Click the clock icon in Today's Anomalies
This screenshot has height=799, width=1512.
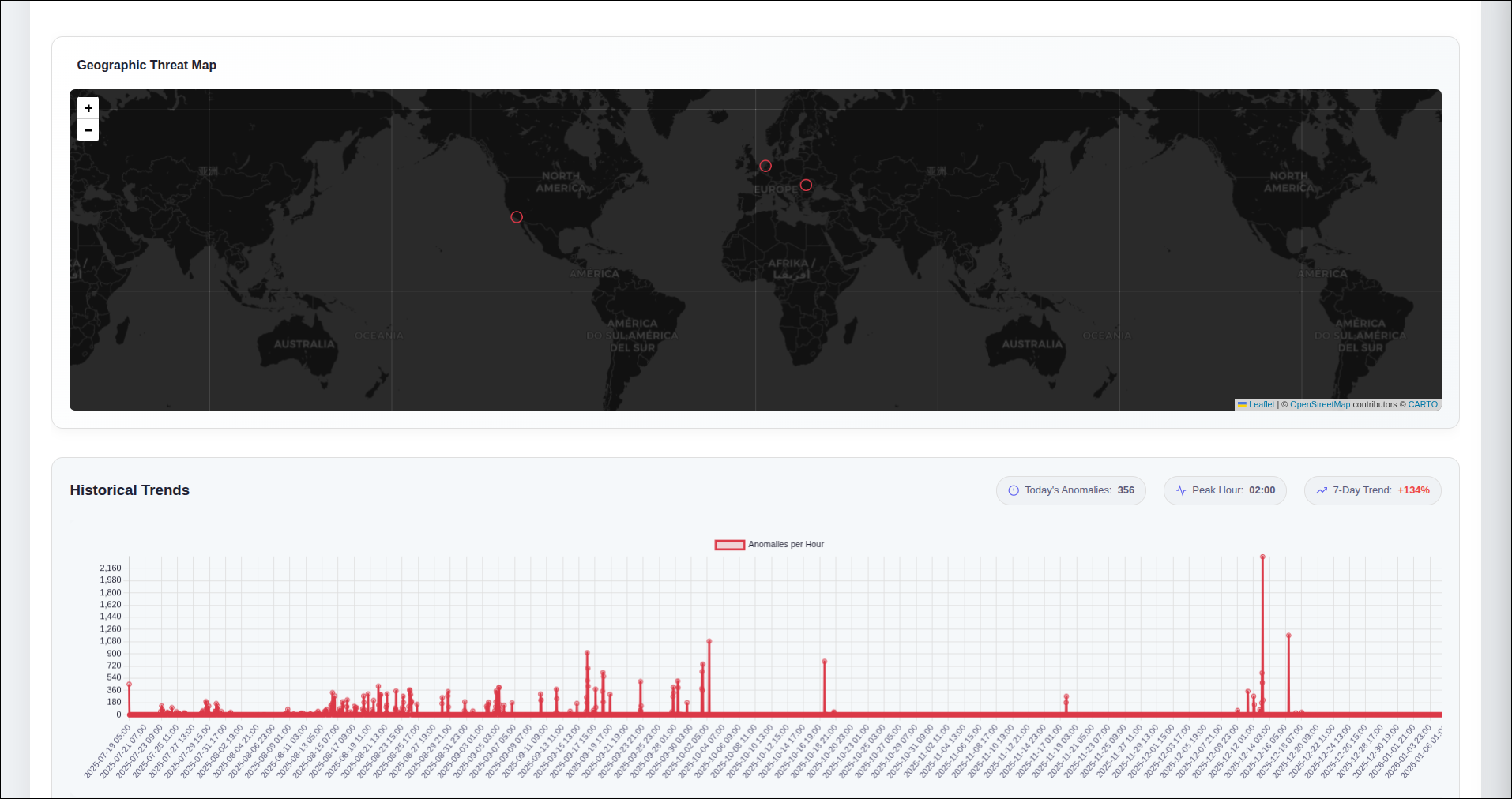click(x=1014, y=490)
